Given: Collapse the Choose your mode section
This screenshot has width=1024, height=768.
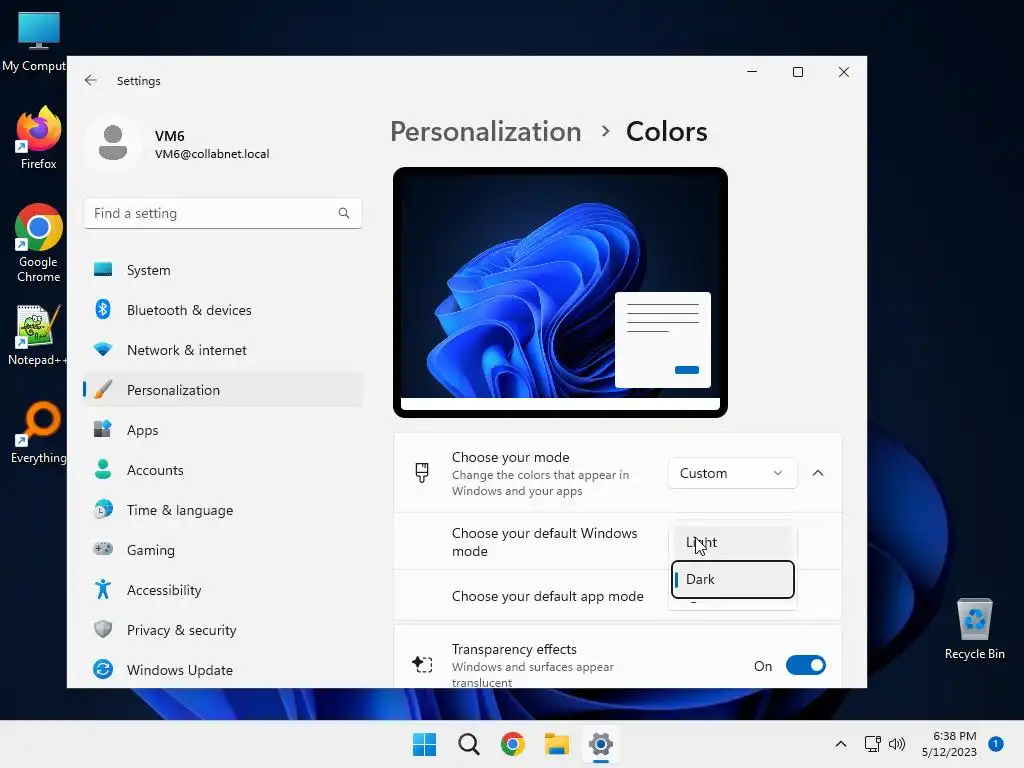Looking at the screenshot, I should [818, 473].
